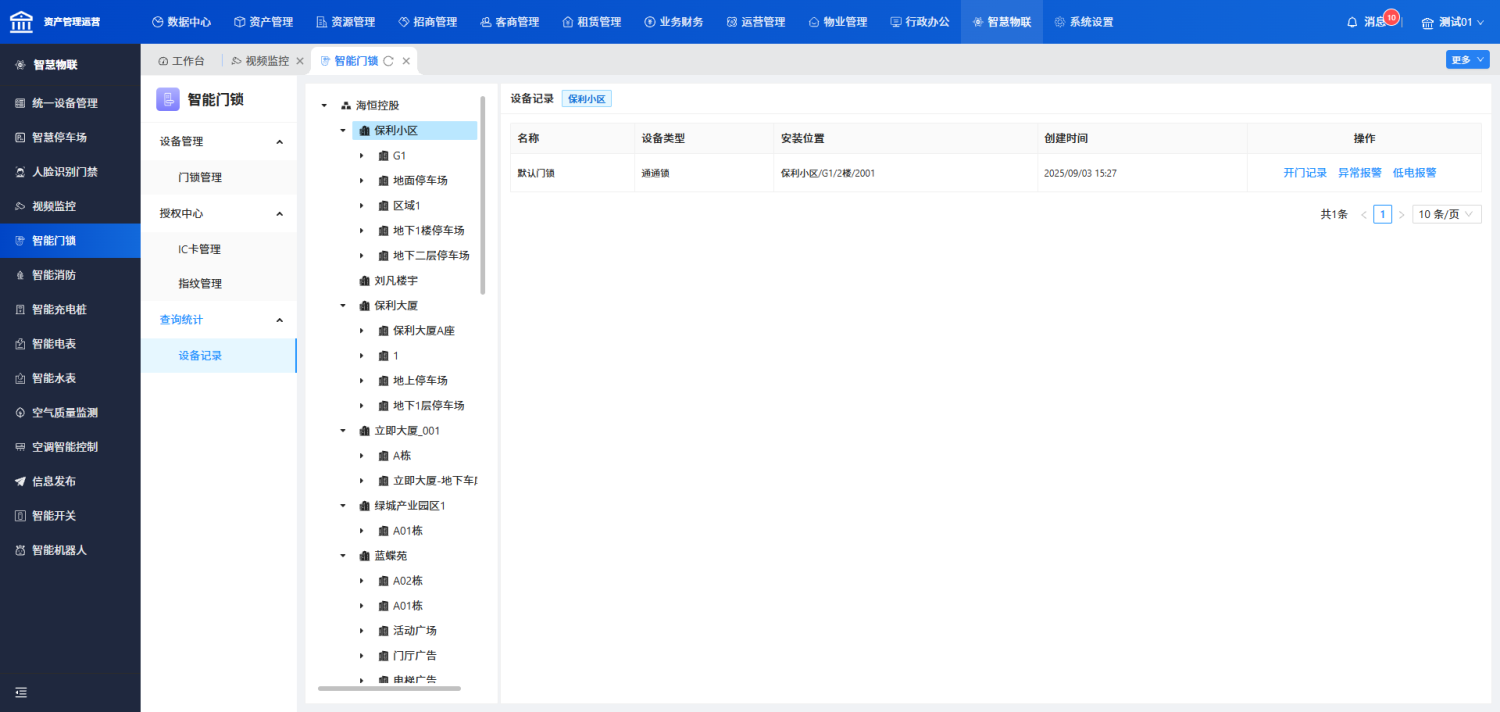Click the 空气质量监测 sidebar icon
1500x712 pixels.
tap(20, 412)
